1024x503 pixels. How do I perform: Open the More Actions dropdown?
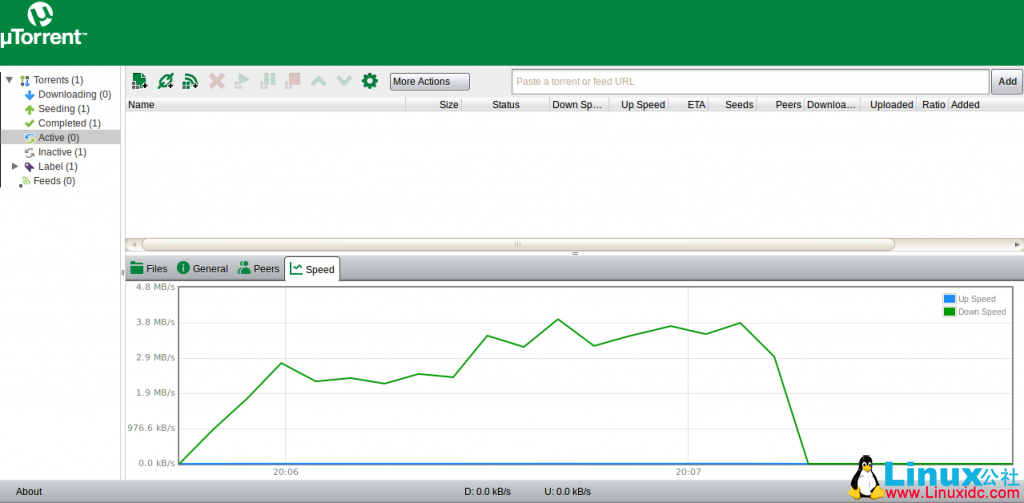coord(430,82)
